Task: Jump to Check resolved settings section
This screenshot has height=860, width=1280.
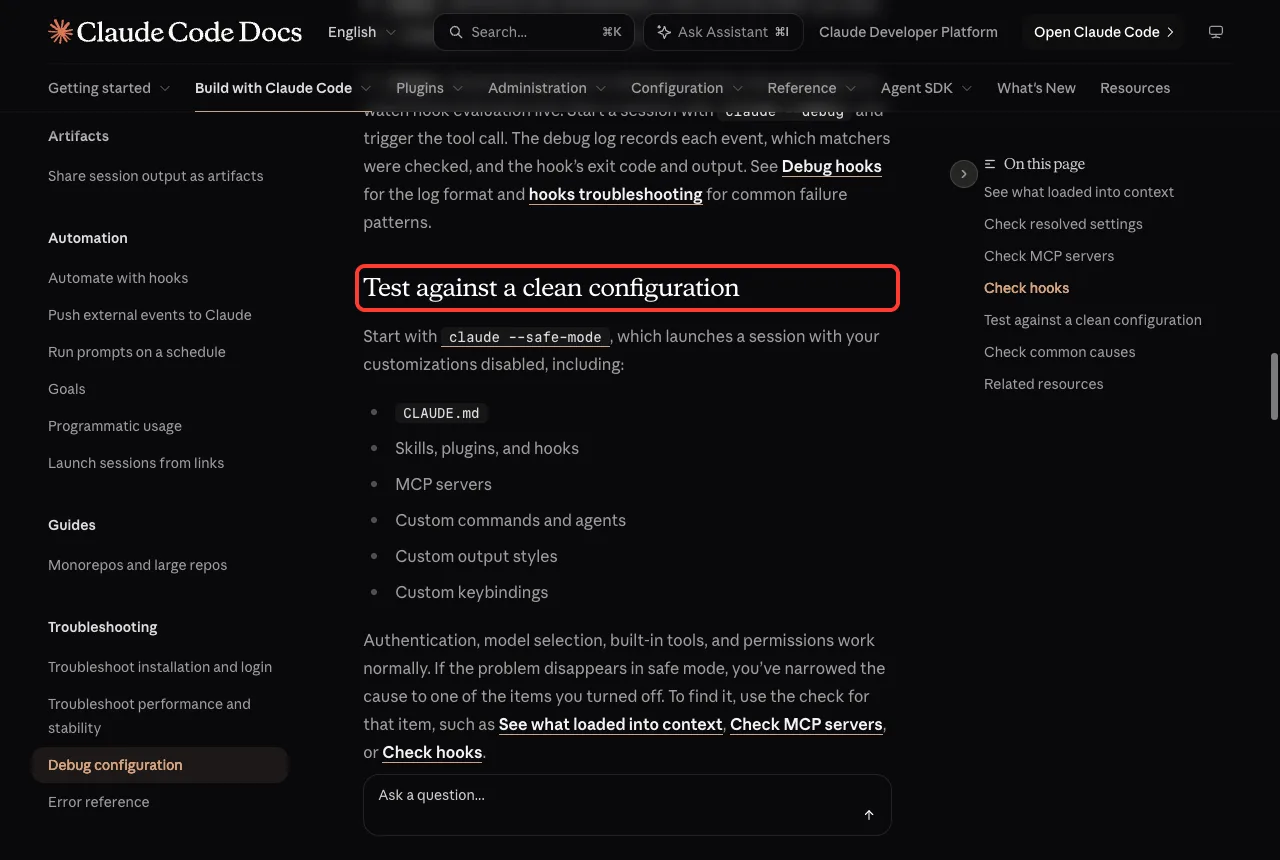Action: tap(1063, 224)
